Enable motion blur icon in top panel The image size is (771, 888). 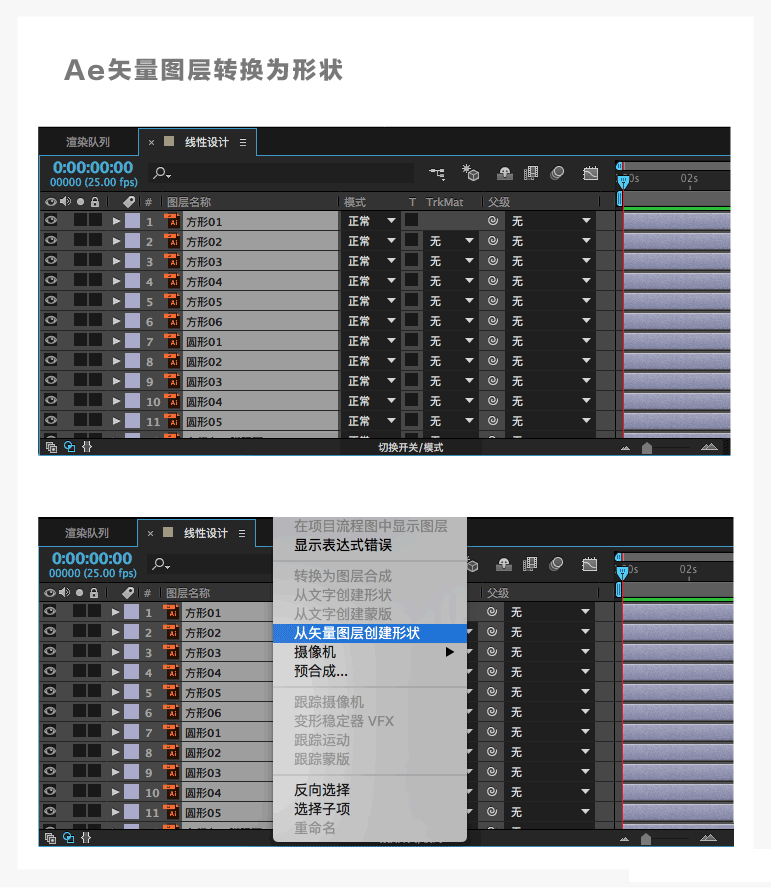(557, 173)
